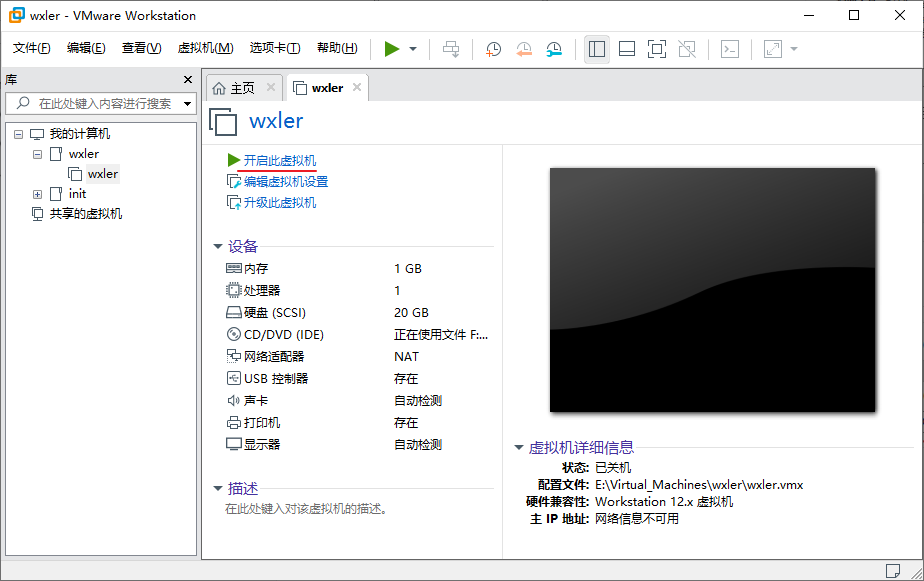Image resolution: width=924 pixels, height=581 pixels.
Task: Toggle the library sidebar view
Action: (597, 49)
